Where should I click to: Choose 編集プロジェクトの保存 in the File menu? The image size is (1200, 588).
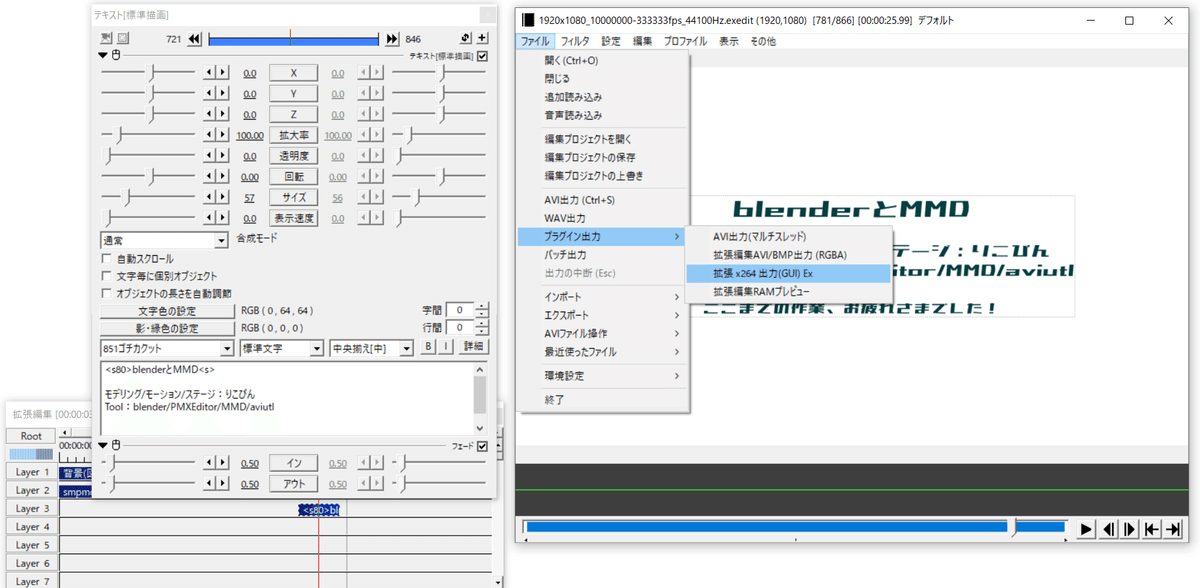click(604, 158)
